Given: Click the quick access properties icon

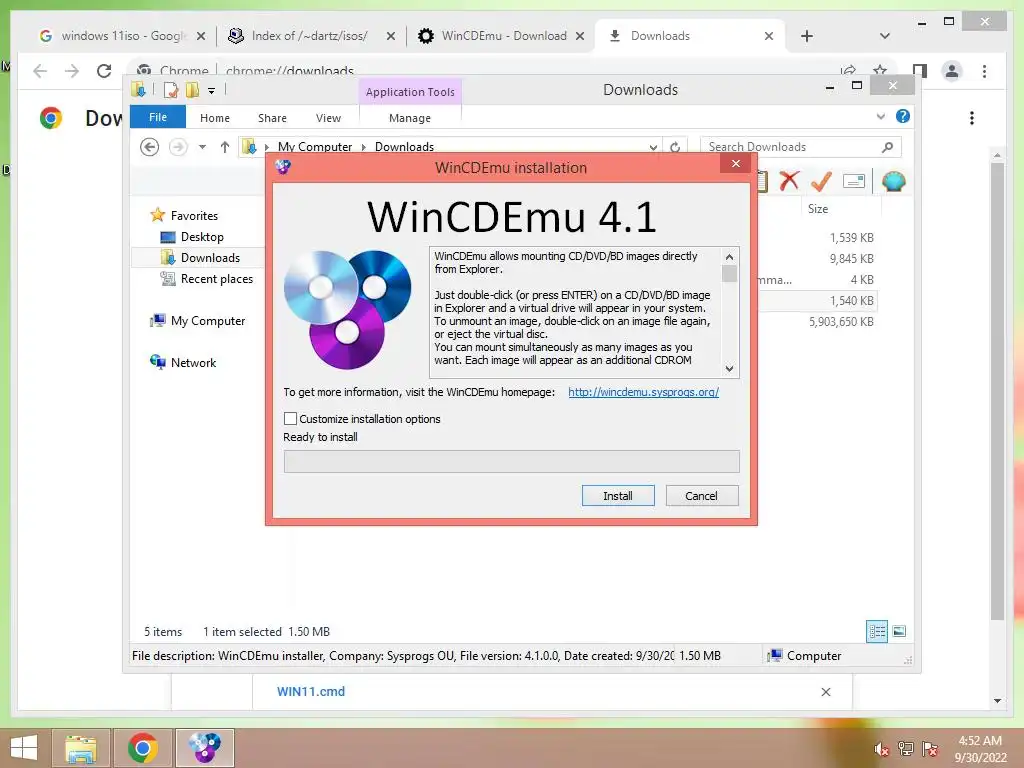Looking at the screenshot, I should [x=170, y=90].
